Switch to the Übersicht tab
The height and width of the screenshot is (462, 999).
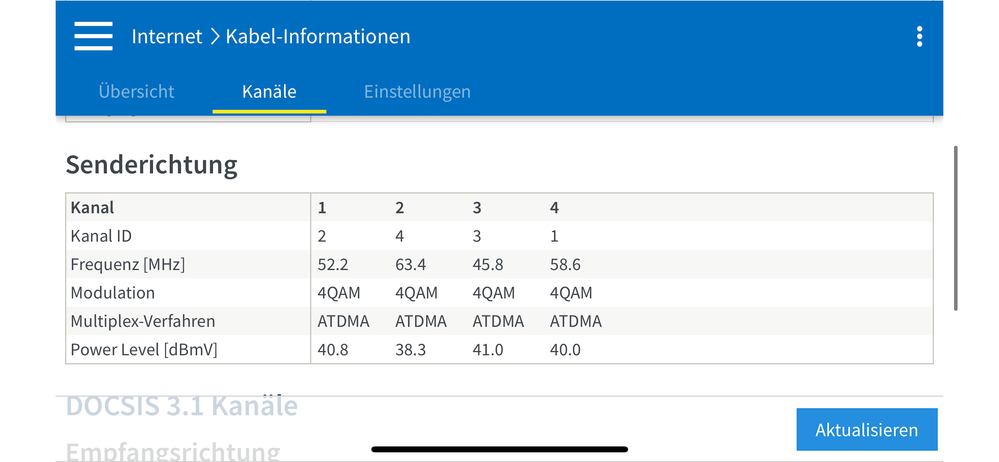click(x=136, y=91)
